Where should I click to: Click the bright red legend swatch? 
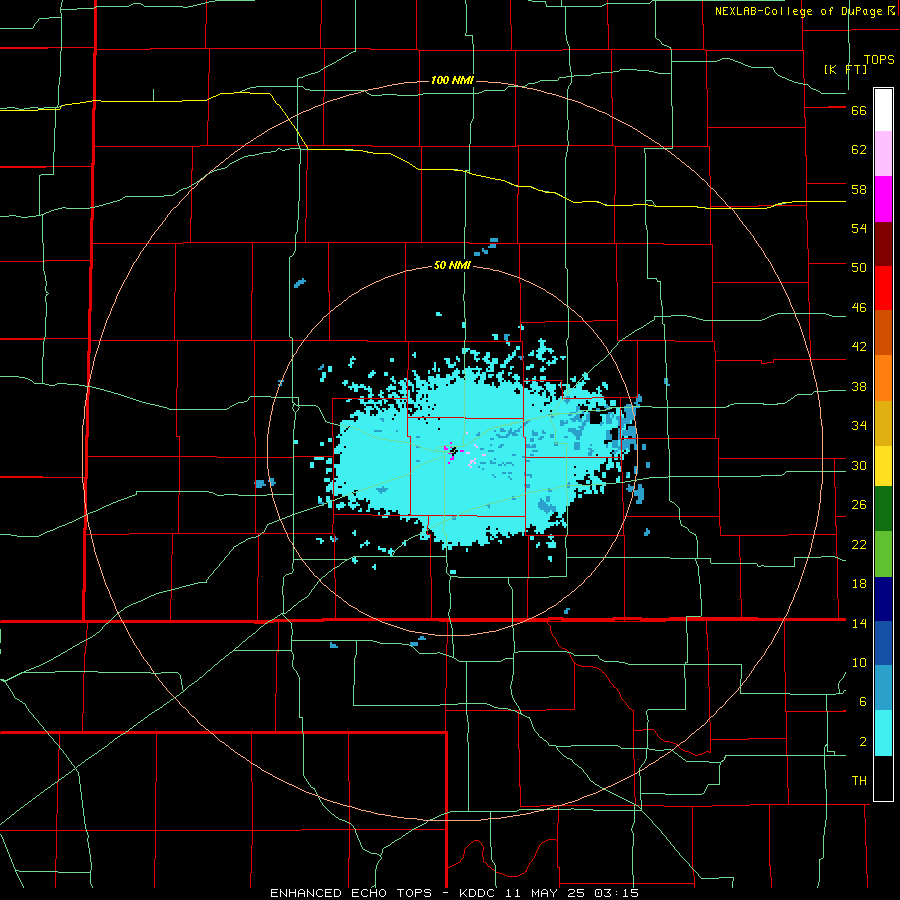(x=883, y=288)
